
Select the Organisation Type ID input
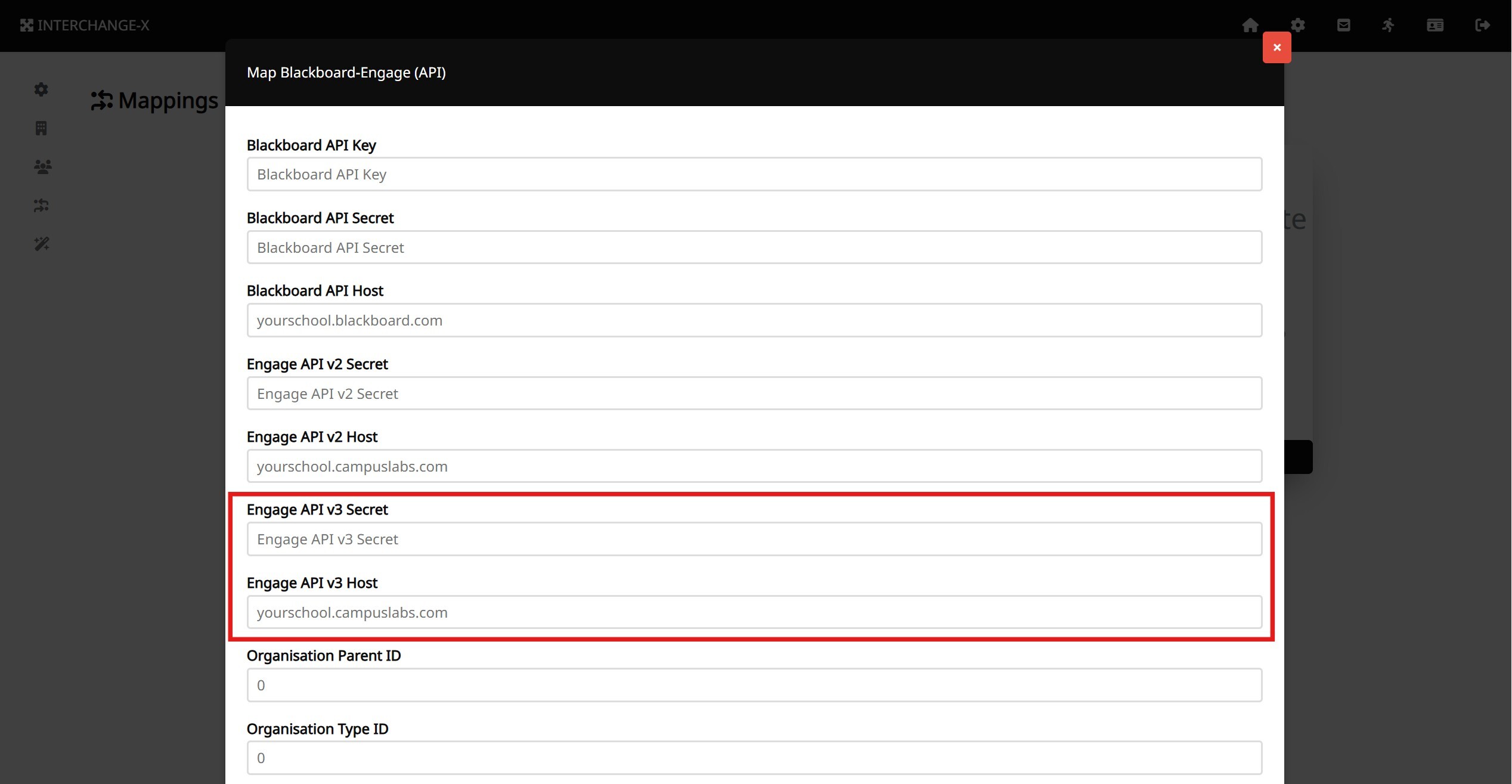pyautogui.click(x=754, y=758)
